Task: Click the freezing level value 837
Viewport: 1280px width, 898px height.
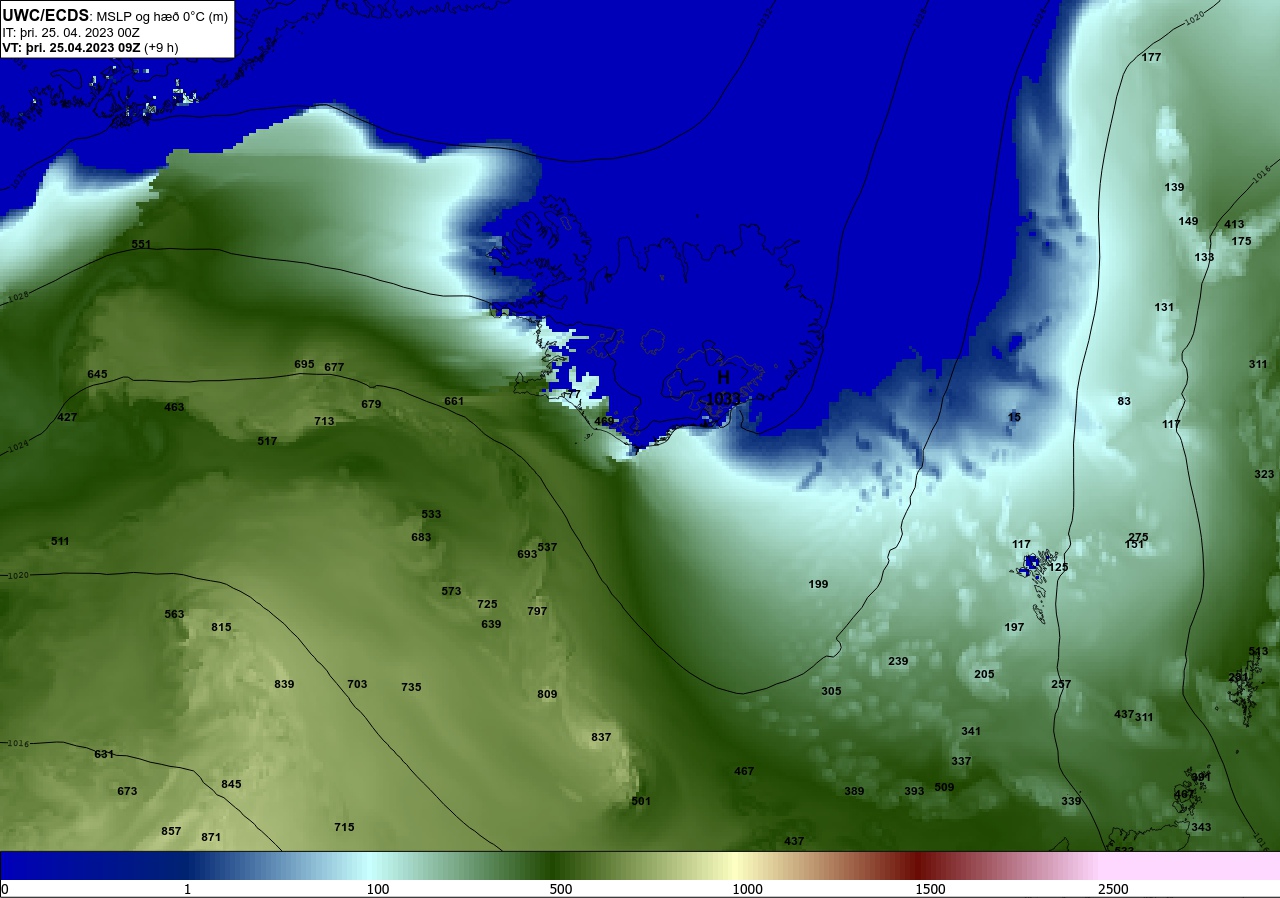Action: (x=601, y=737)
